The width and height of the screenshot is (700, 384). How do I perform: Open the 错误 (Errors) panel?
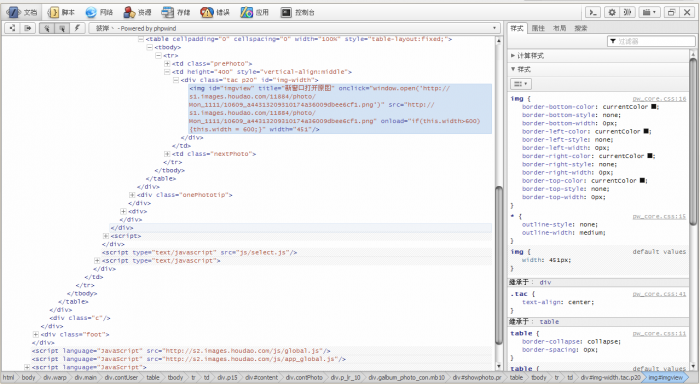click(x=215, y=13)
